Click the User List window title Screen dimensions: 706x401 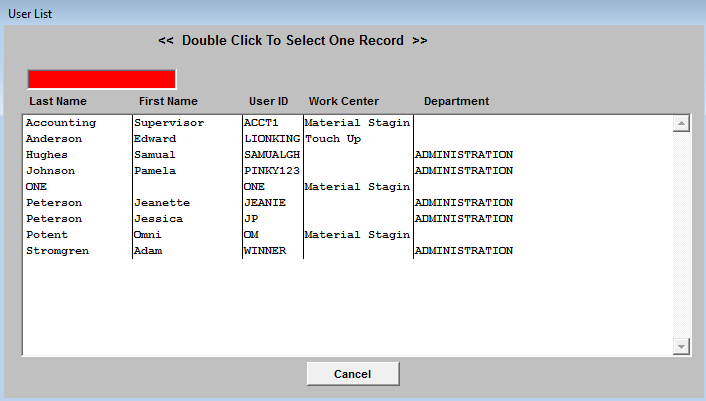[30, 14]
